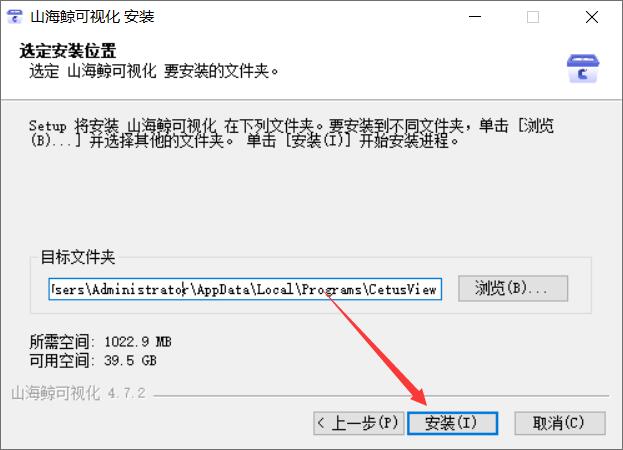Close the 山海鲸可视化 setup window
This screenshot has width=623, height=450.
pos(592,17)
